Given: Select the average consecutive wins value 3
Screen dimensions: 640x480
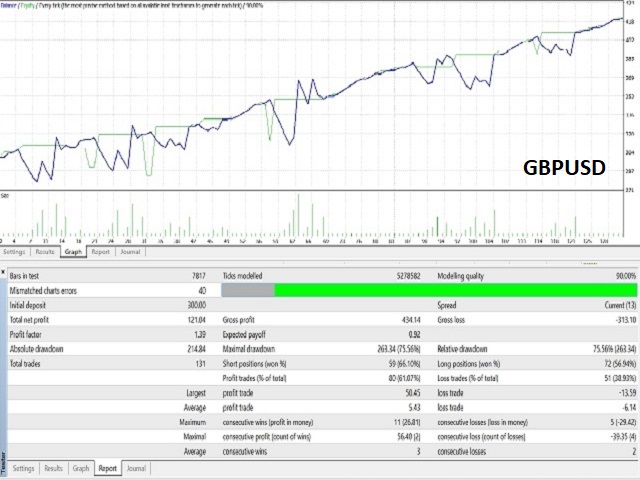Looking at the screenshot, I should coord(418,451).
